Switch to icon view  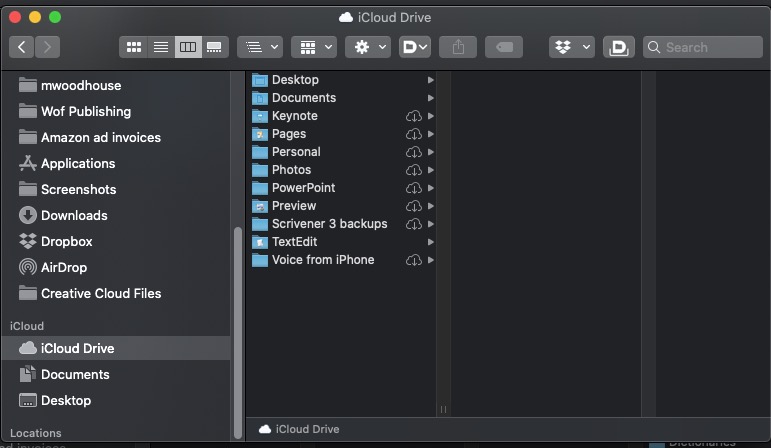click(x=134, y=47)
